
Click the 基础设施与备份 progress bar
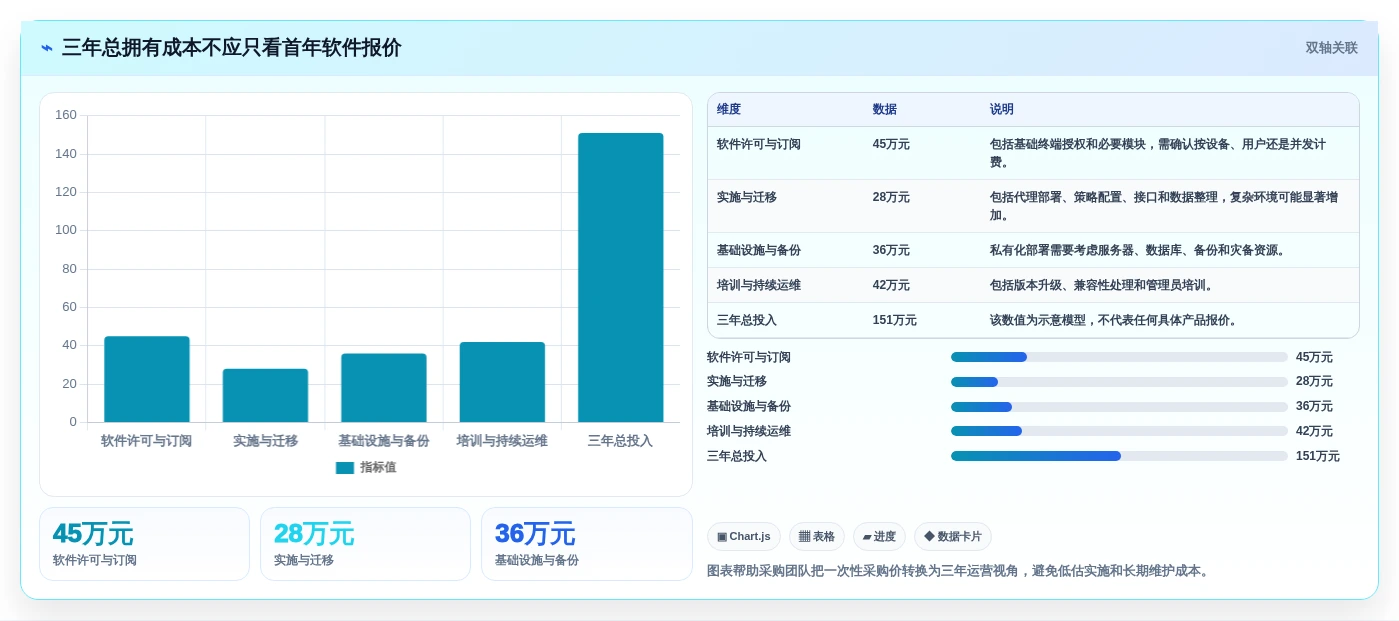pos(1119,407)
